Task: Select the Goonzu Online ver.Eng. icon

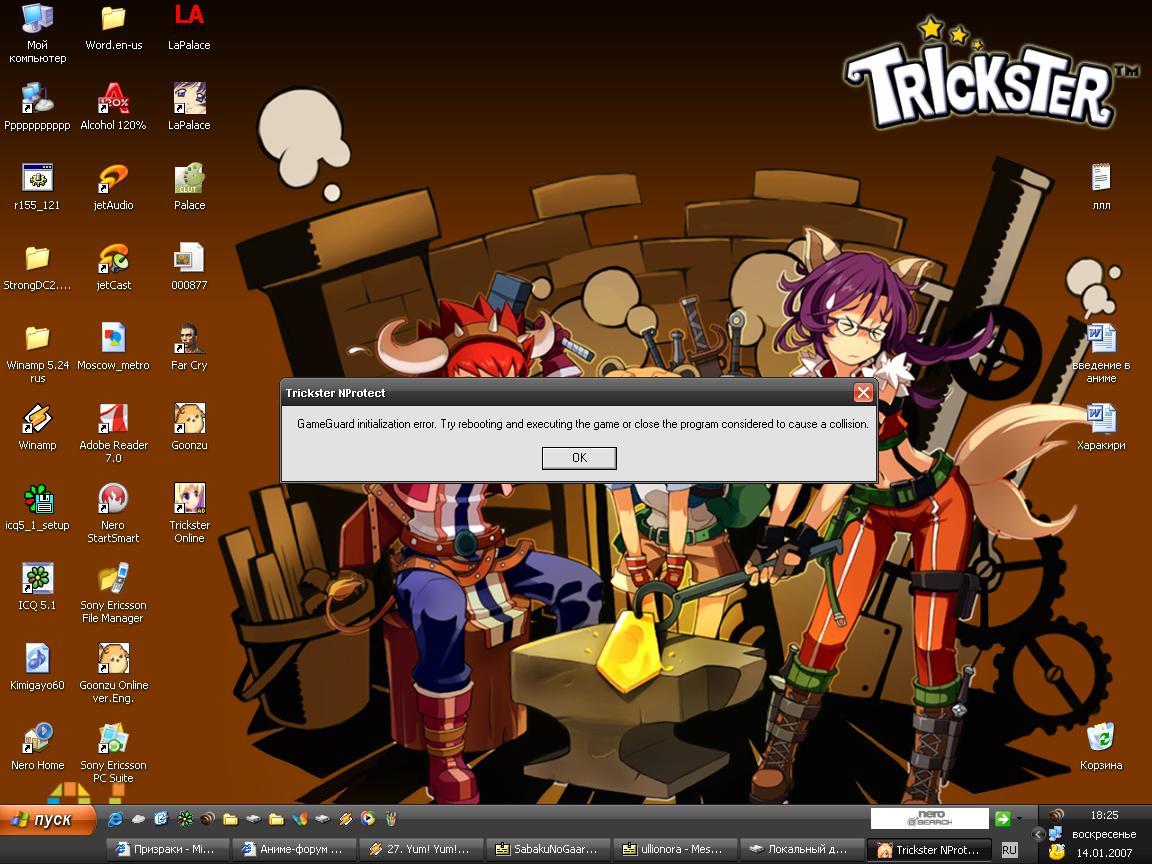Action: (x=113, y=674)
